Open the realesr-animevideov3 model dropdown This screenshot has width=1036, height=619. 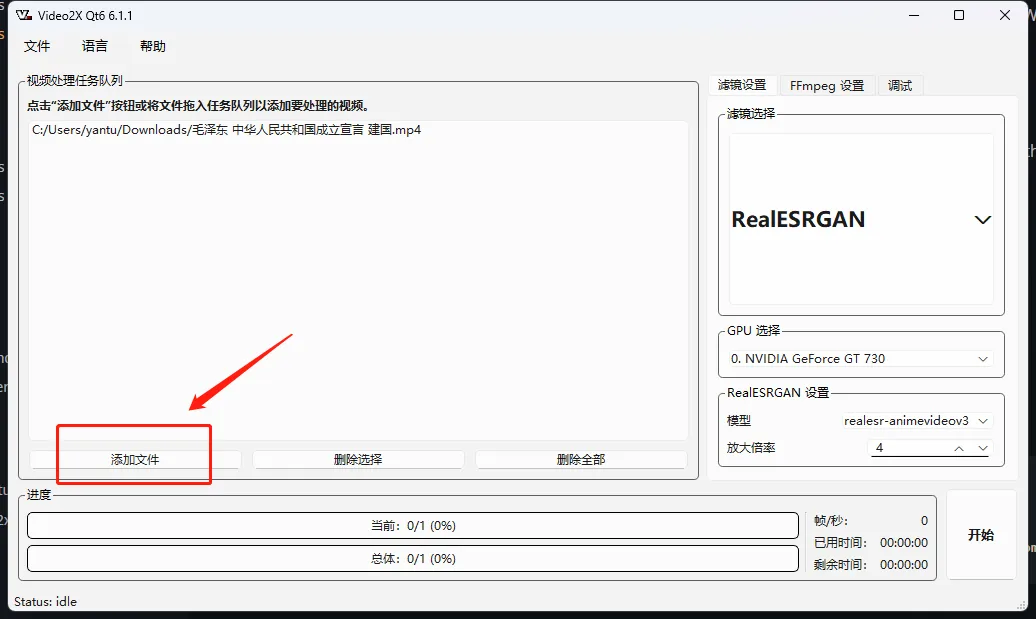[x=916, y=421]
